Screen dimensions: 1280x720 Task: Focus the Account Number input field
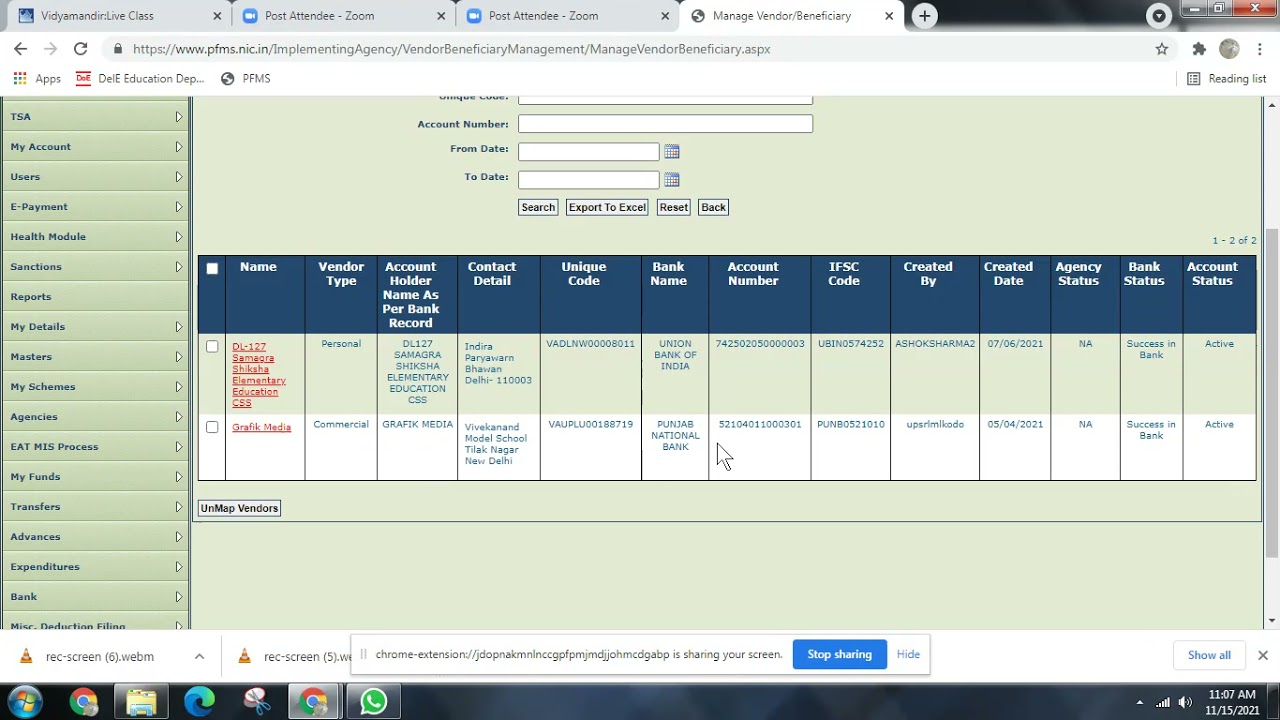(x=665, y=124)
